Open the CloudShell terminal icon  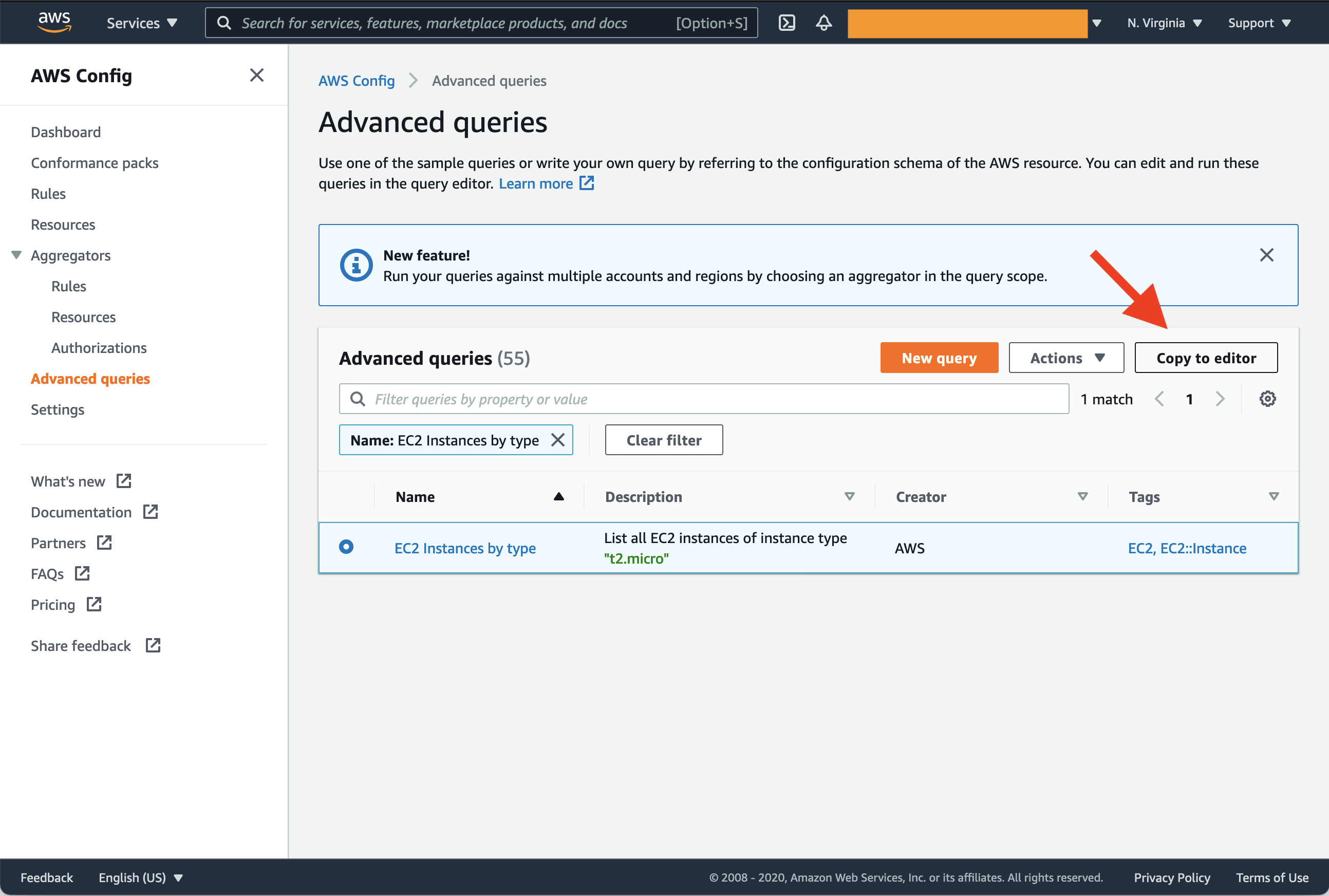click(787, 23)
